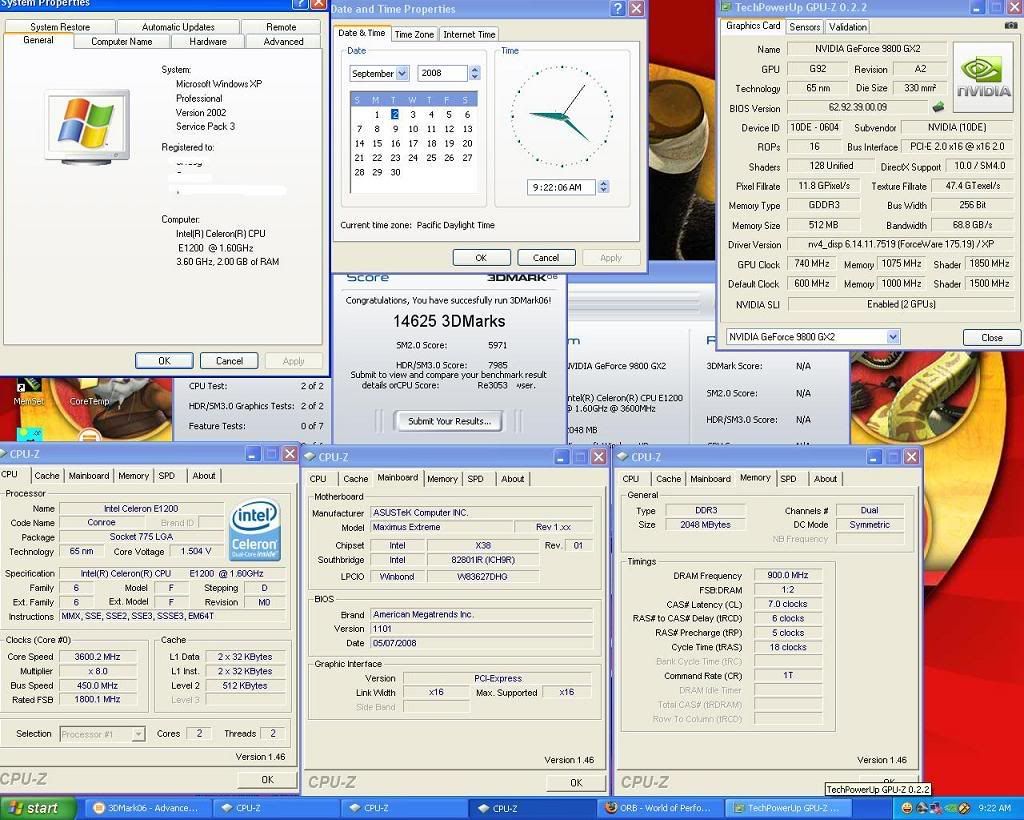This screenshot has height=820, width=1024.
Task: Open the Computer Name tab
Action: point(121,41)
